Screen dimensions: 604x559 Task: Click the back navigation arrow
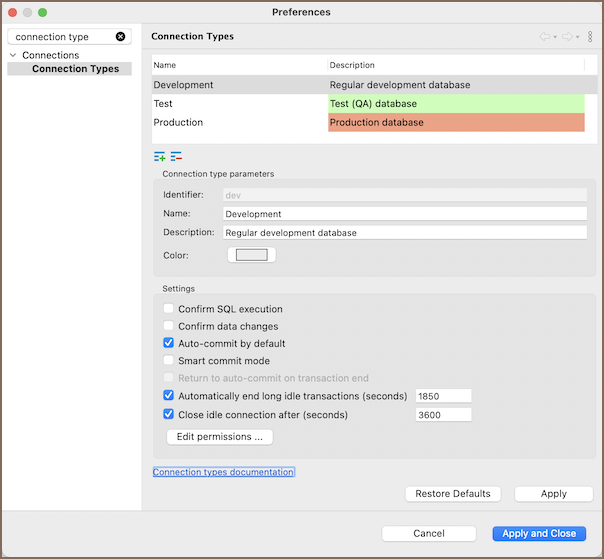pyautogui.click(x=545, y=37)
